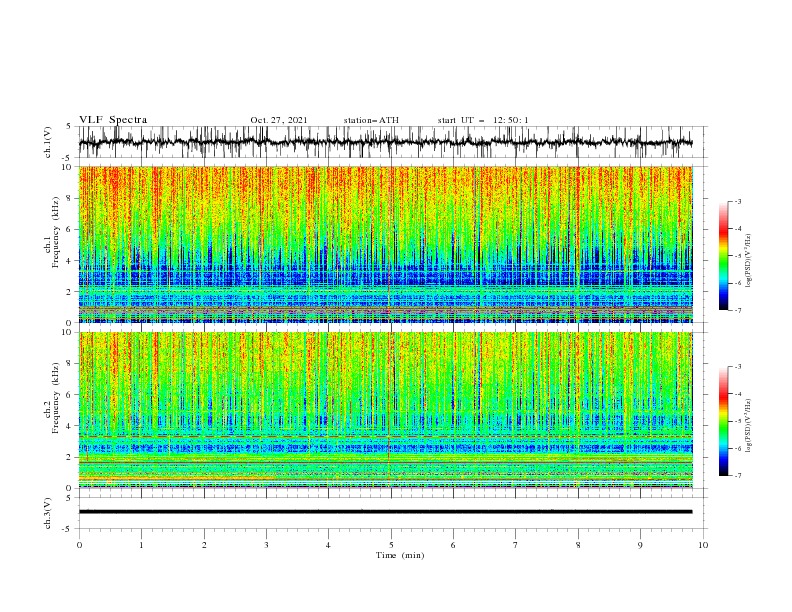Click the flat ch.3 voltage trace
792x612 pixels.
(x=385, y=512)
